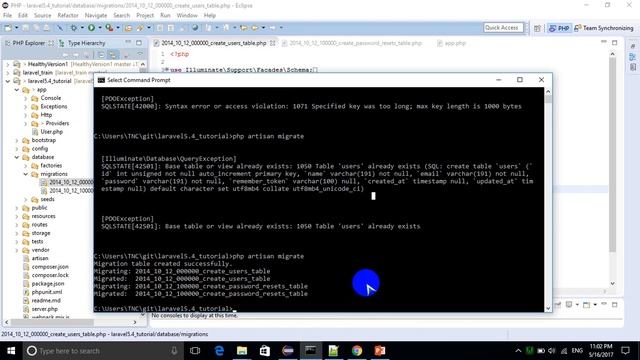Show hidden system tray icons

pos(518,351)
